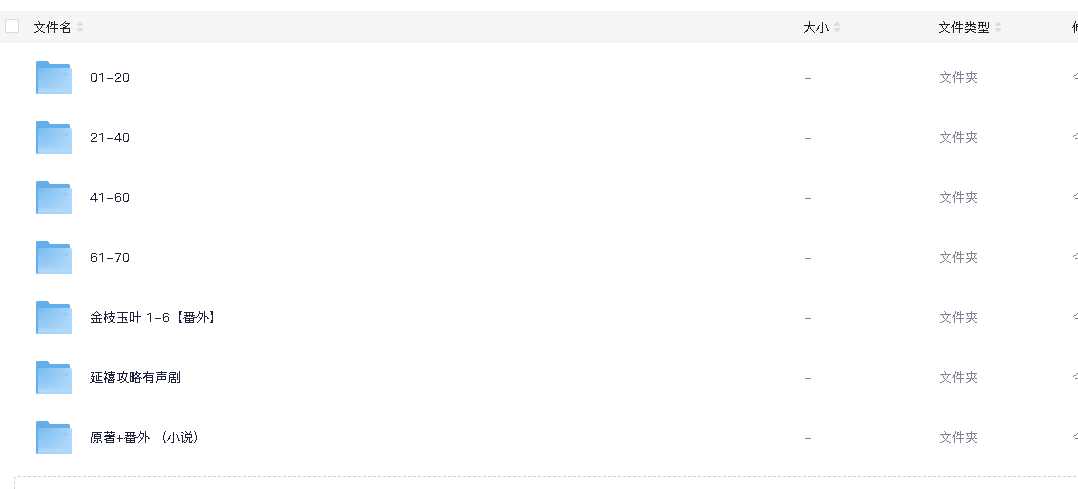Click the 21-40 folder name
1078x489 pixels.
coord(110,138)
